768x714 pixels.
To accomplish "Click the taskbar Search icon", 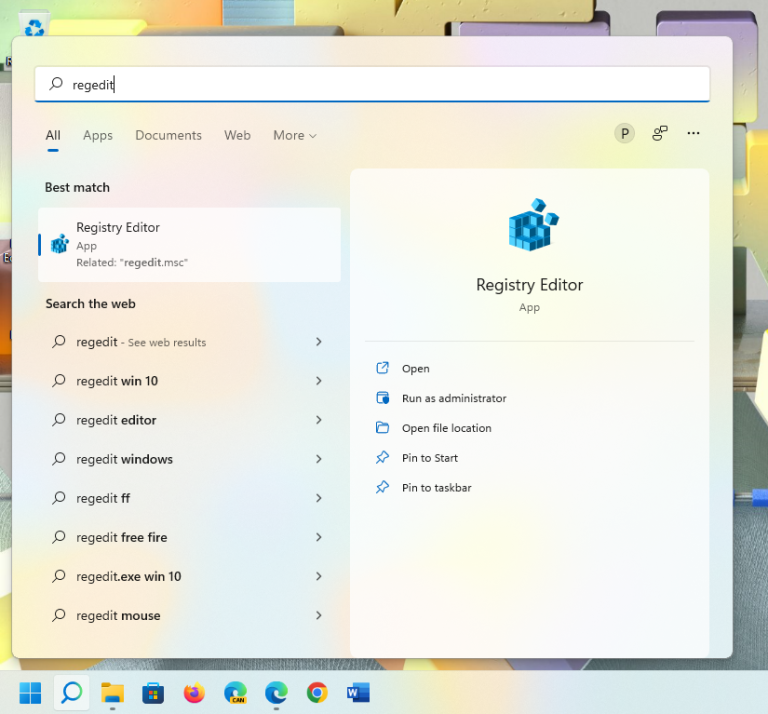I will pyautogui.click(x=72, y=692).
